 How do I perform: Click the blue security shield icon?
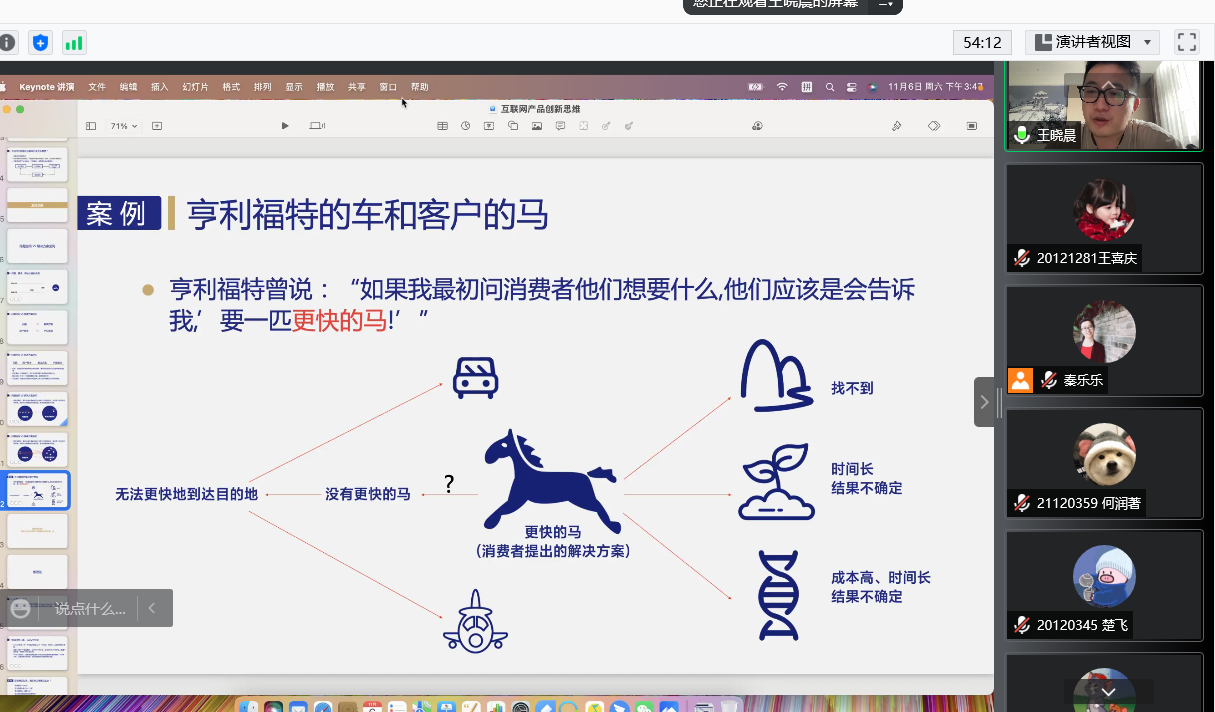tap(40, 42)
